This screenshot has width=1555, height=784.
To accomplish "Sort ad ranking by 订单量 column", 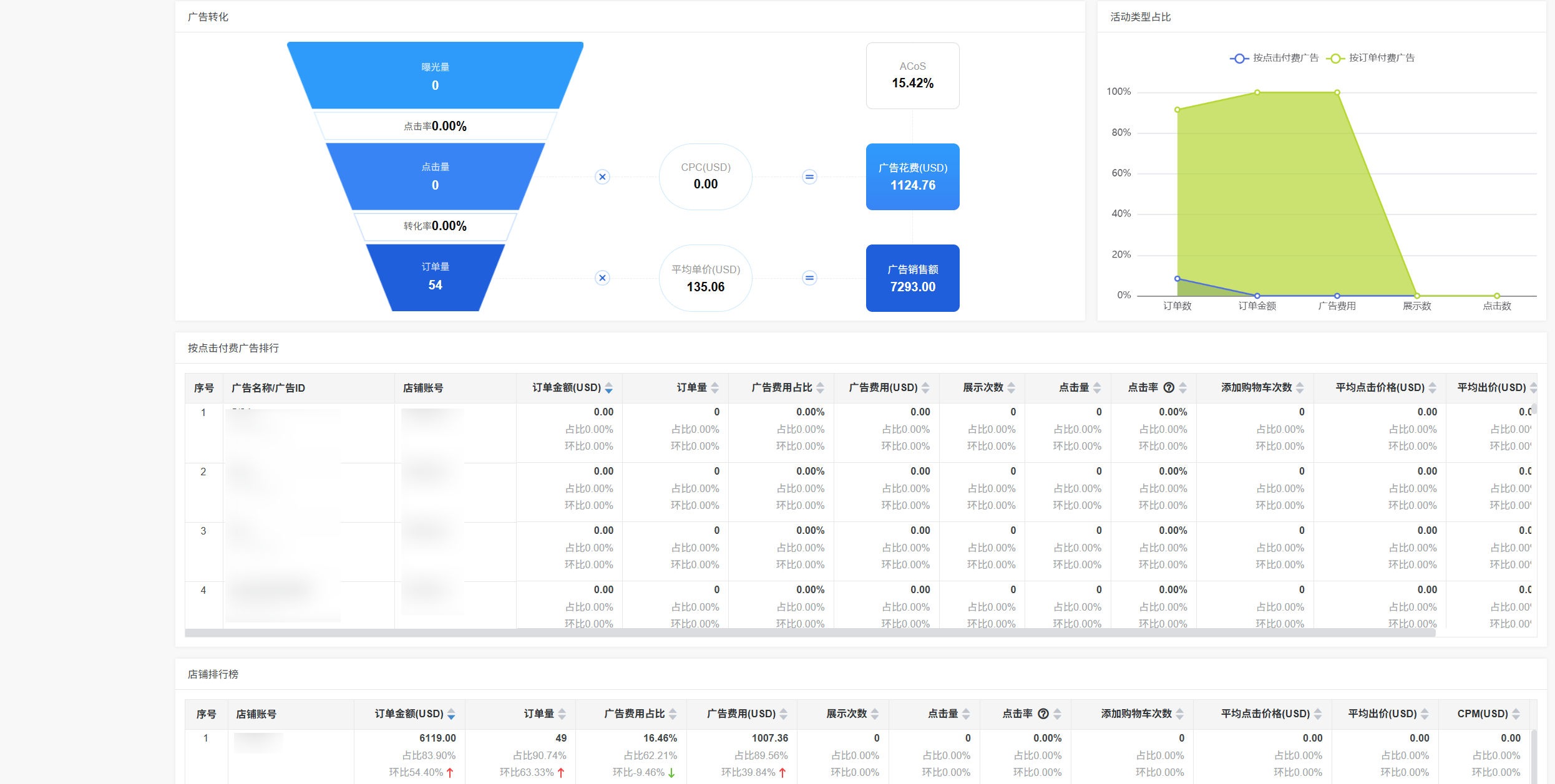I will pos(715,388).
